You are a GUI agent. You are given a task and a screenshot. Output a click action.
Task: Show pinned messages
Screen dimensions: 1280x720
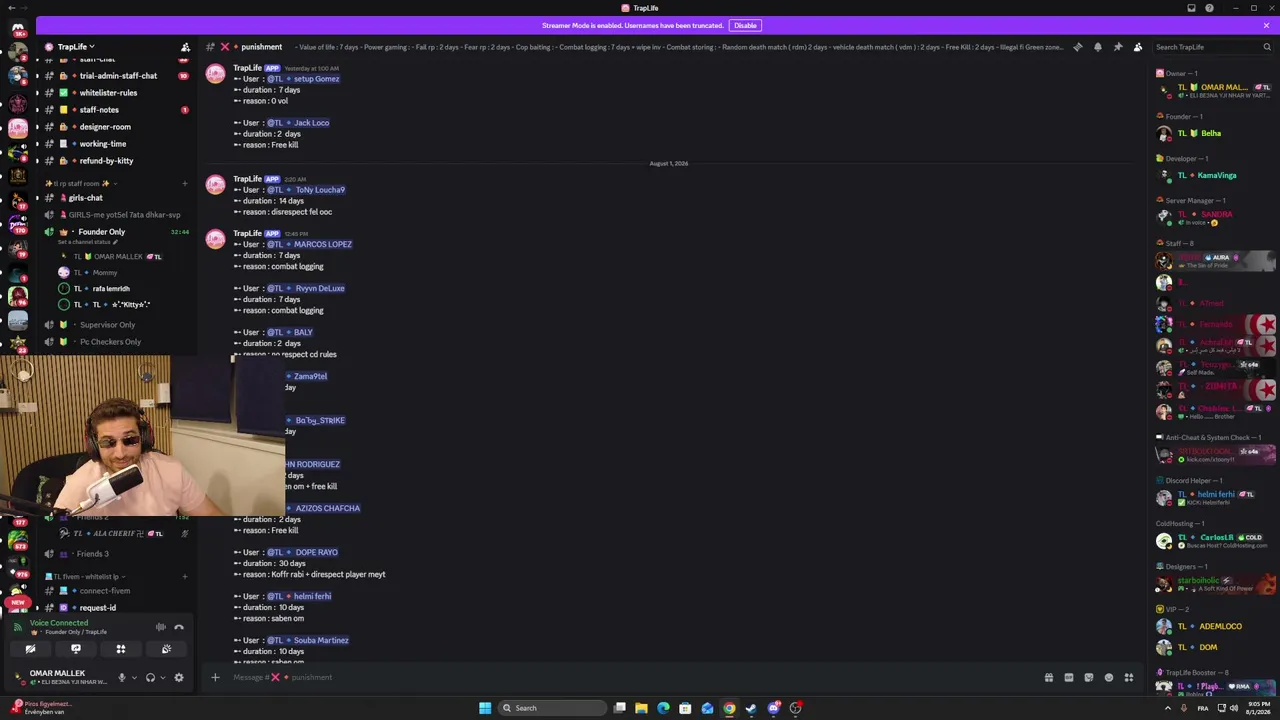[x=1118, y=47]
